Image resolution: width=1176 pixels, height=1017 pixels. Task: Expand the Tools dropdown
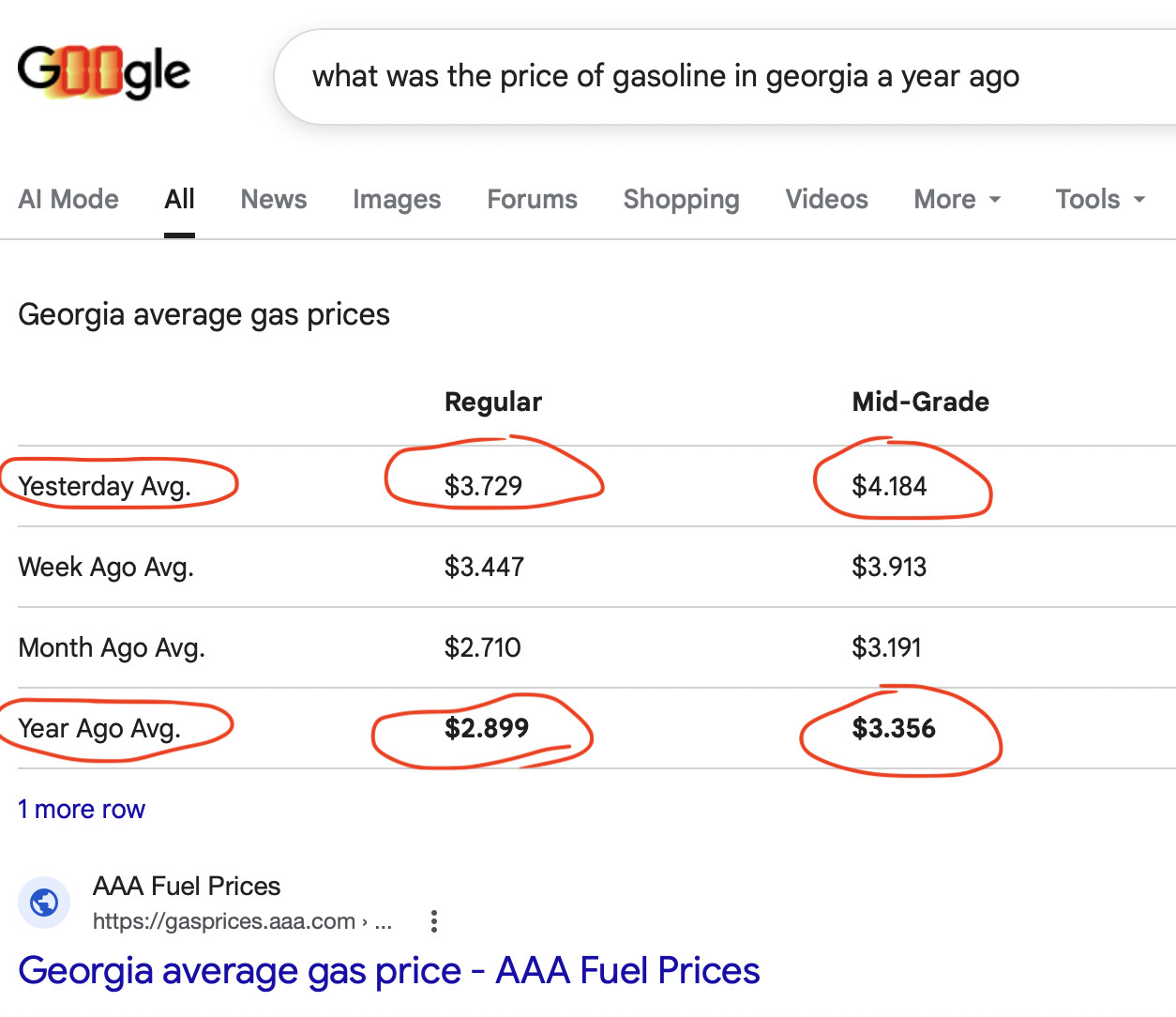pos(1100,199)
